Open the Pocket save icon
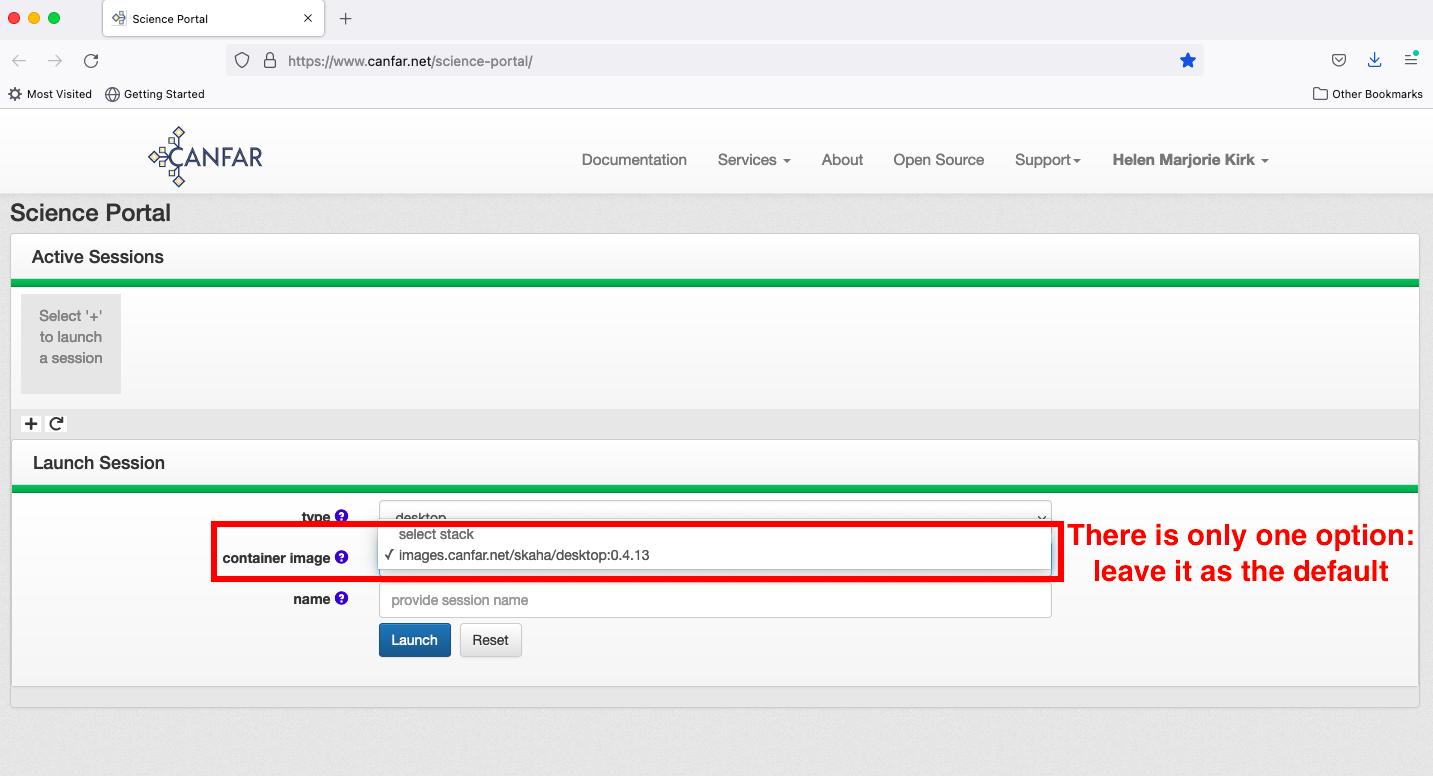 (x=1339, y=60)
